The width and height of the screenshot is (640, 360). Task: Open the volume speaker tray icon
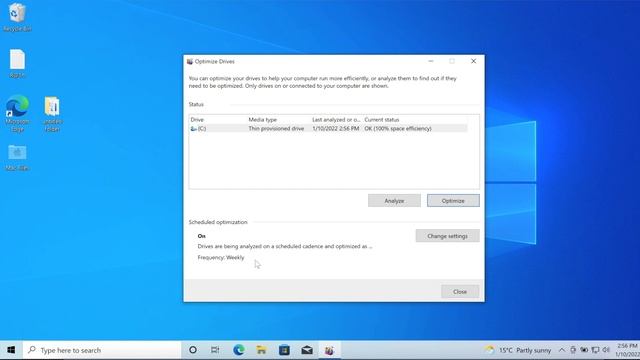tap(606, 350)
